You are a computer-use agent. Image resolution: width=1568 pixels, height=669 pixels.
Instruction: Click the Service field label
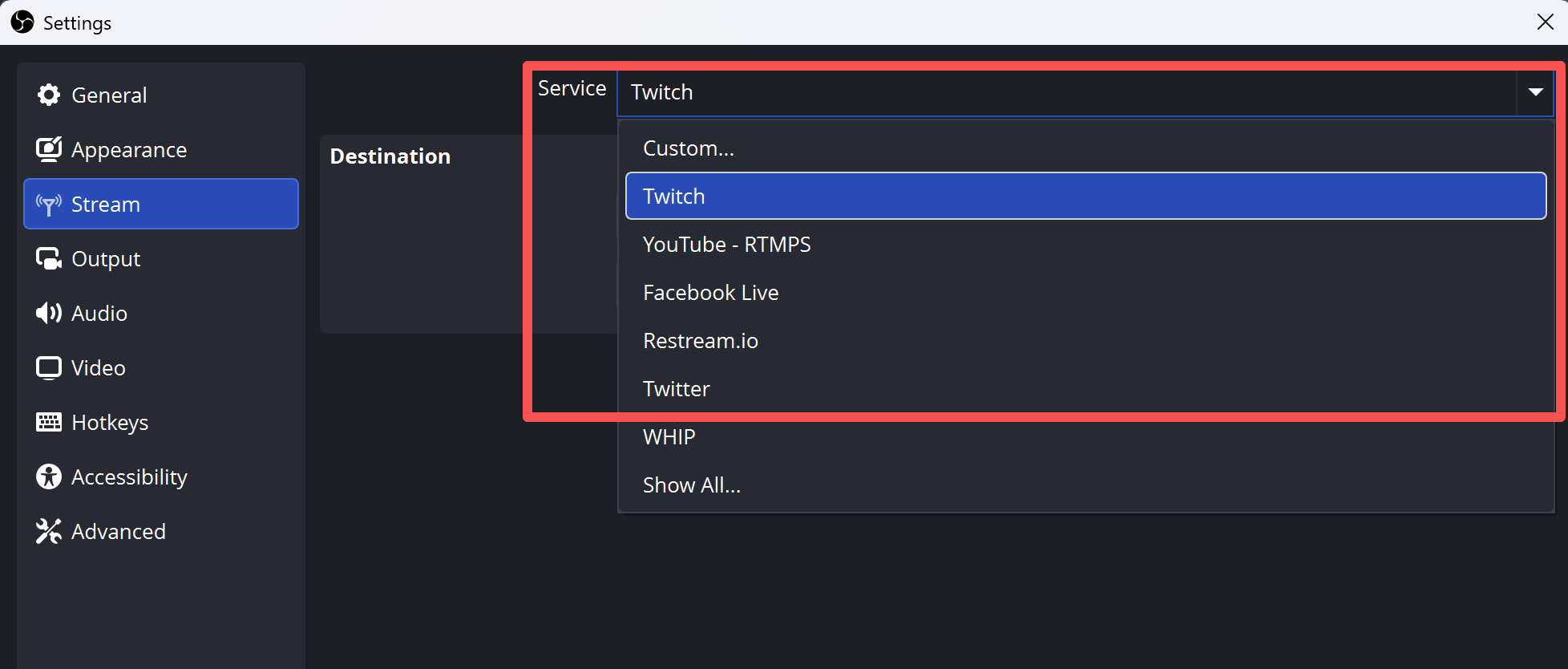[x=572, y=88]
